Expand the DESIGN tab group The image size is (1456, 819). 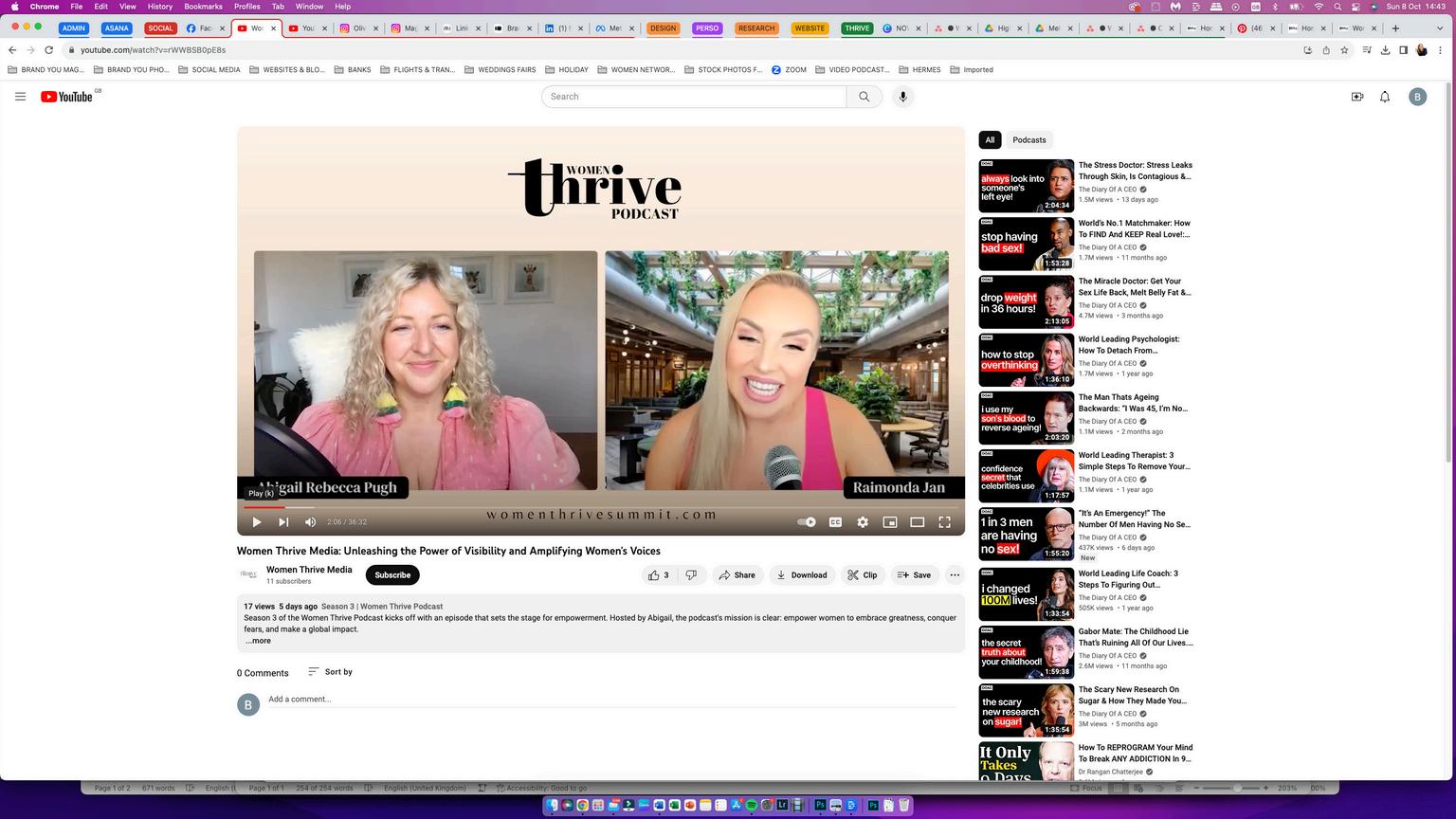click(x=664, y=28)
